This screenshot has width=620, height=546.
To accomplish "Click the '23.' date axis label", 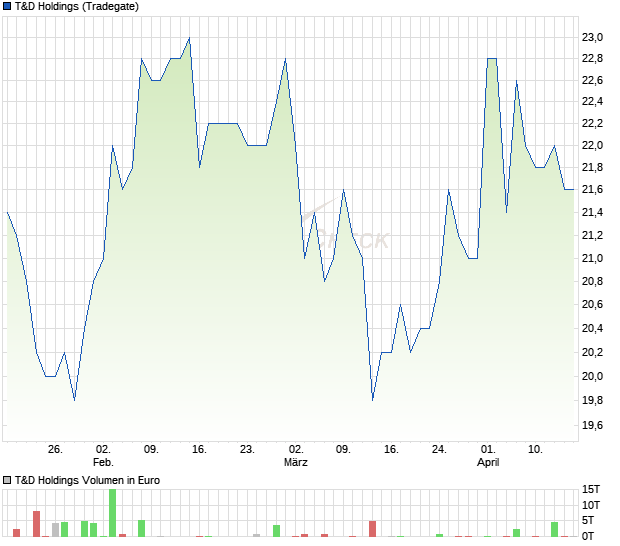I will [x=247, y=449].
